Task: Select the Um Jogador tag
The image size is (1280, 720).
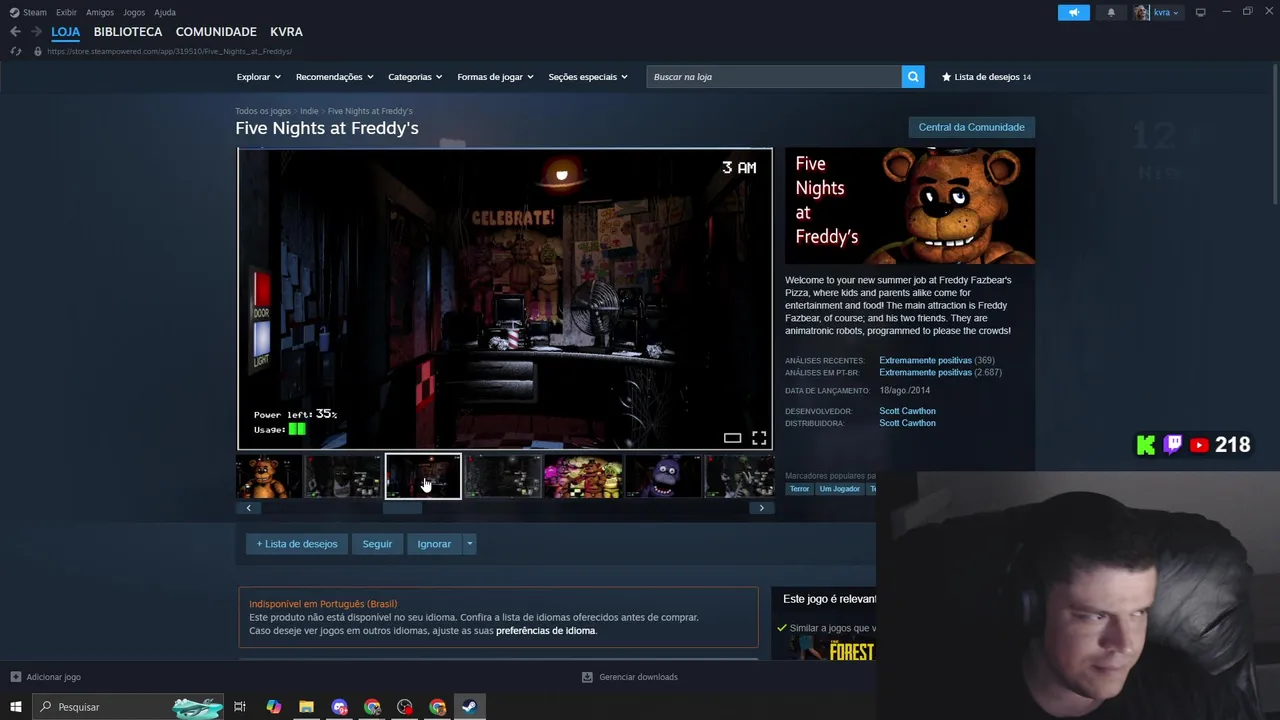Action: [x=839, y=489]
